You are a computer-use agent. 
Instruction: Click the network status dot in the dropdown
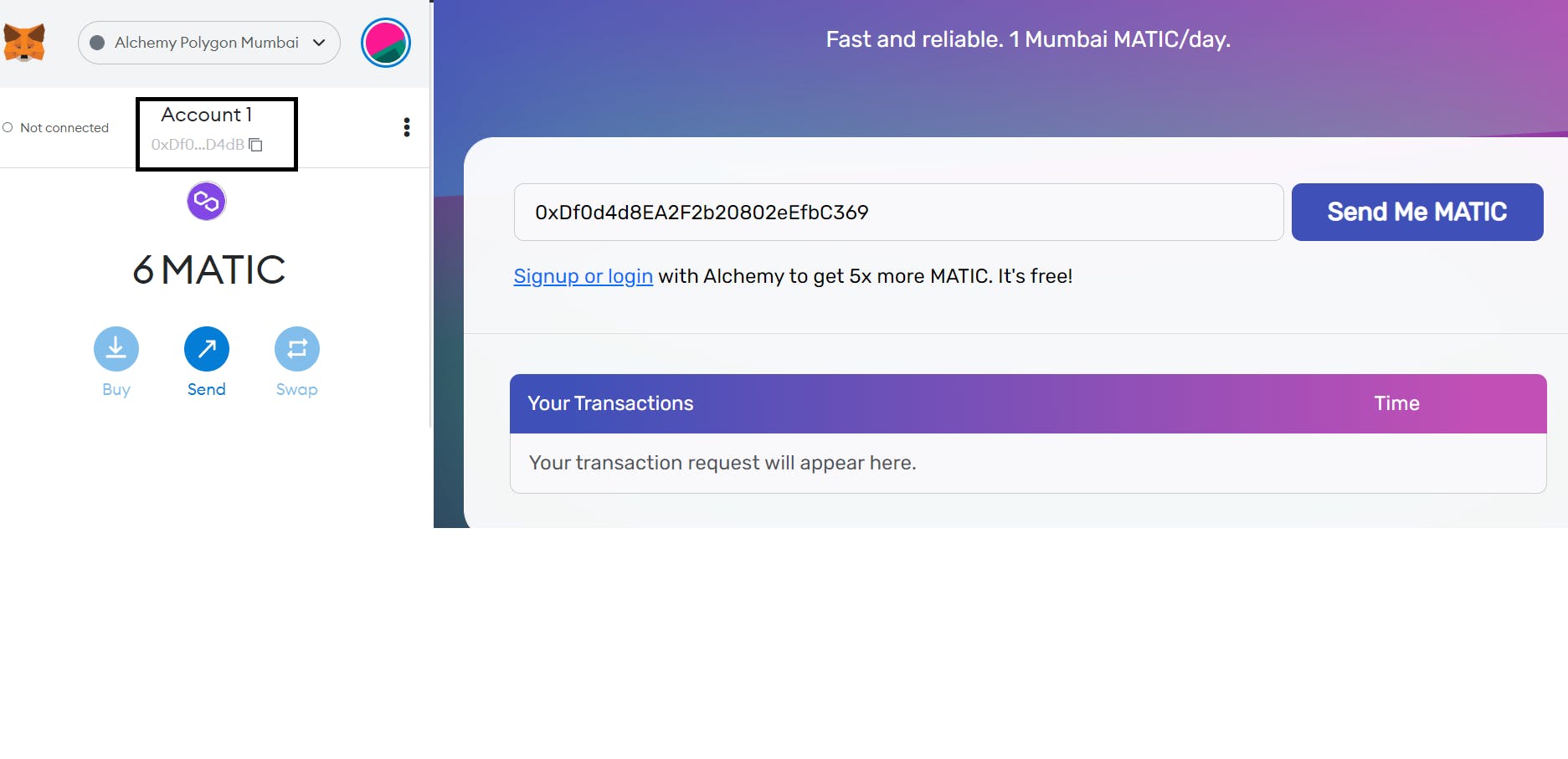point(97,43)
